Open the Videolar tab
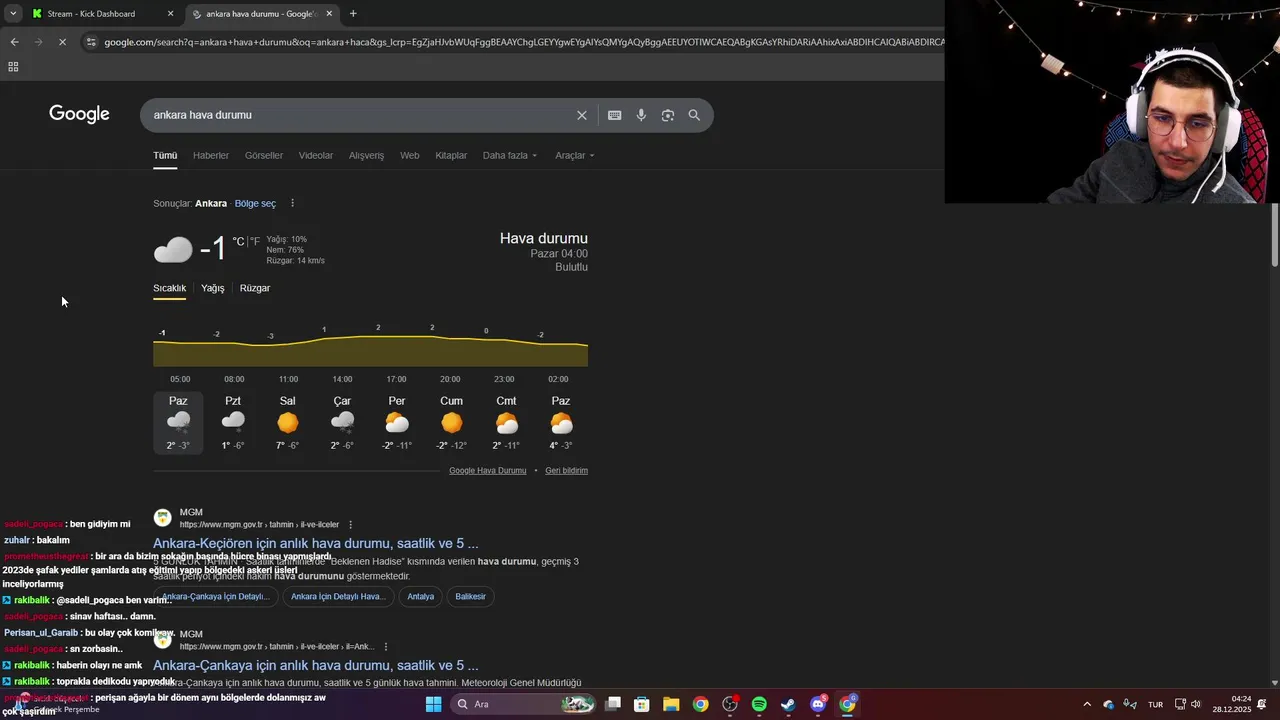The image size is (1280, 720). click(316, 155)
